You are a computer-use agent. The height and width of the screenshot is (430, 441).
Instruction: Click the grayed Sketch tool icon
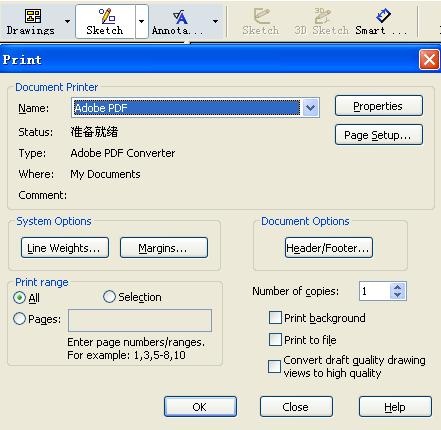262,16
